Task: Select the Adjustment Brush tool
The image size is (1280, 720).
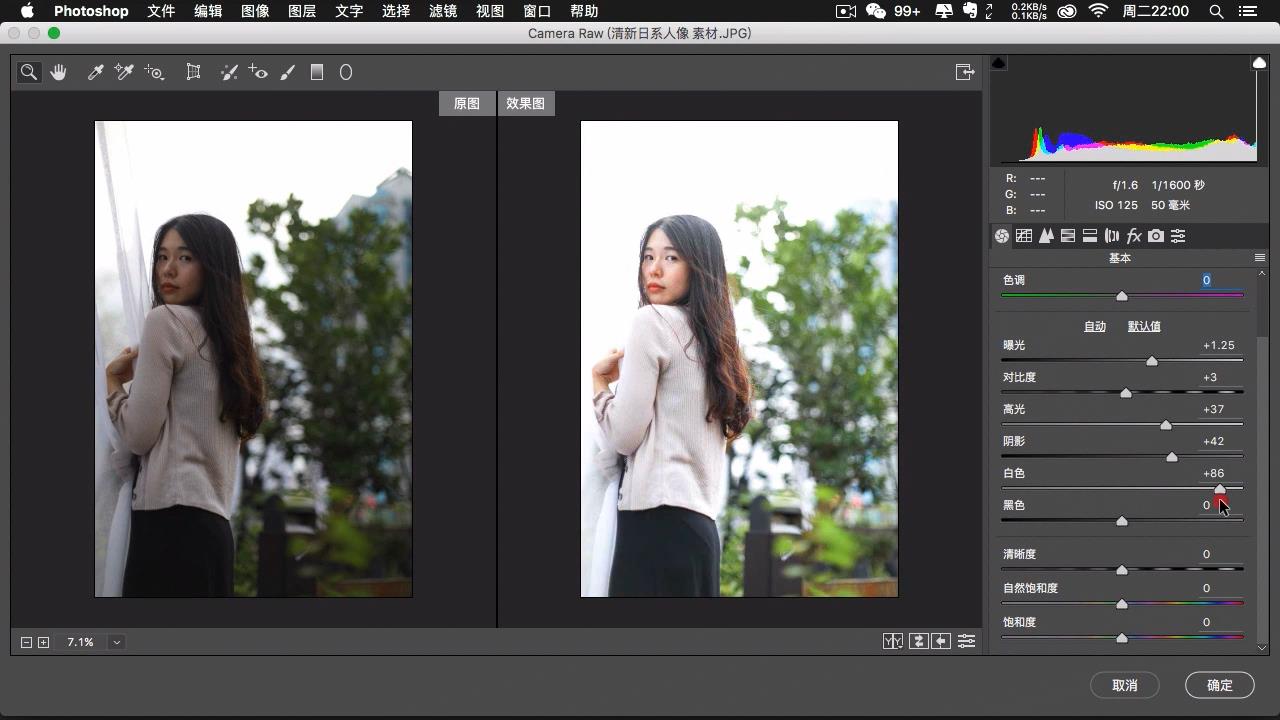Action: pos(288,72)
